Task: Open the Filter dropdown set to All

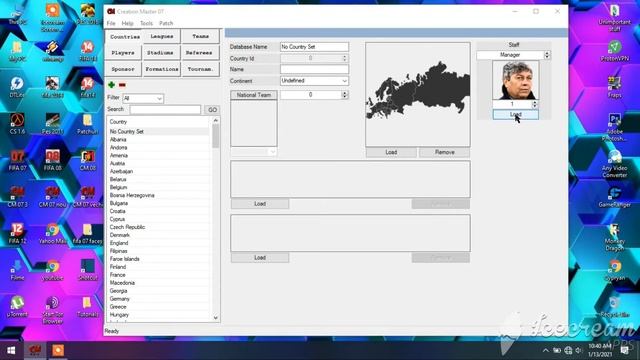Action: 143,98
